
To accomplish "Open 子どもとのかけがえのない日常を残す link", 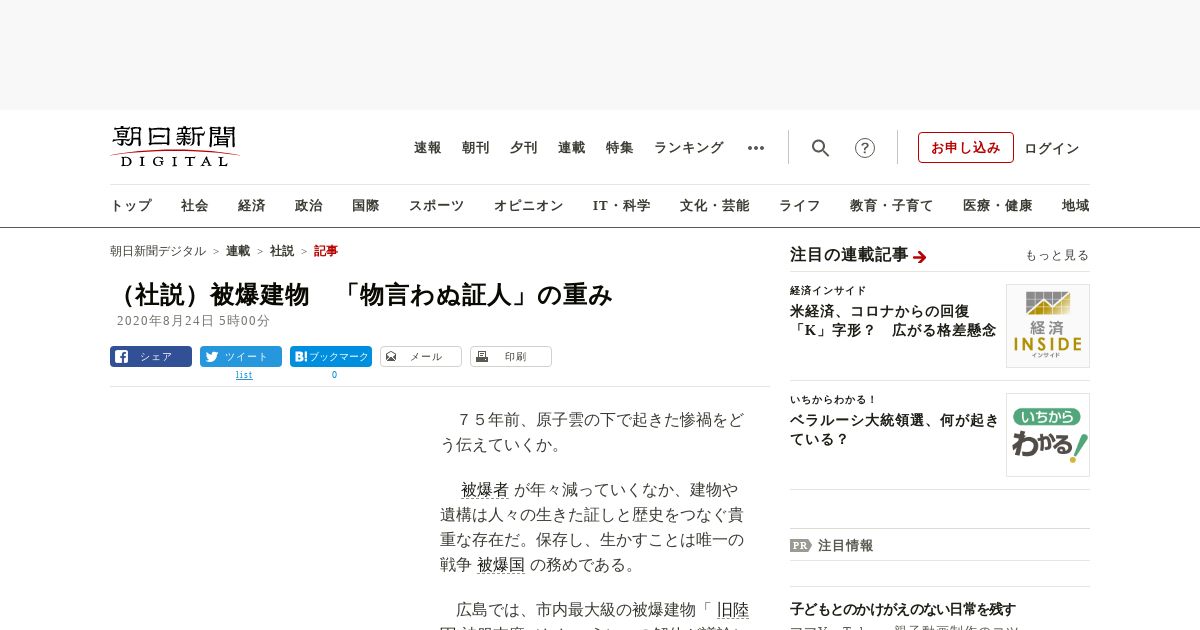I will (x=903, y=609).
